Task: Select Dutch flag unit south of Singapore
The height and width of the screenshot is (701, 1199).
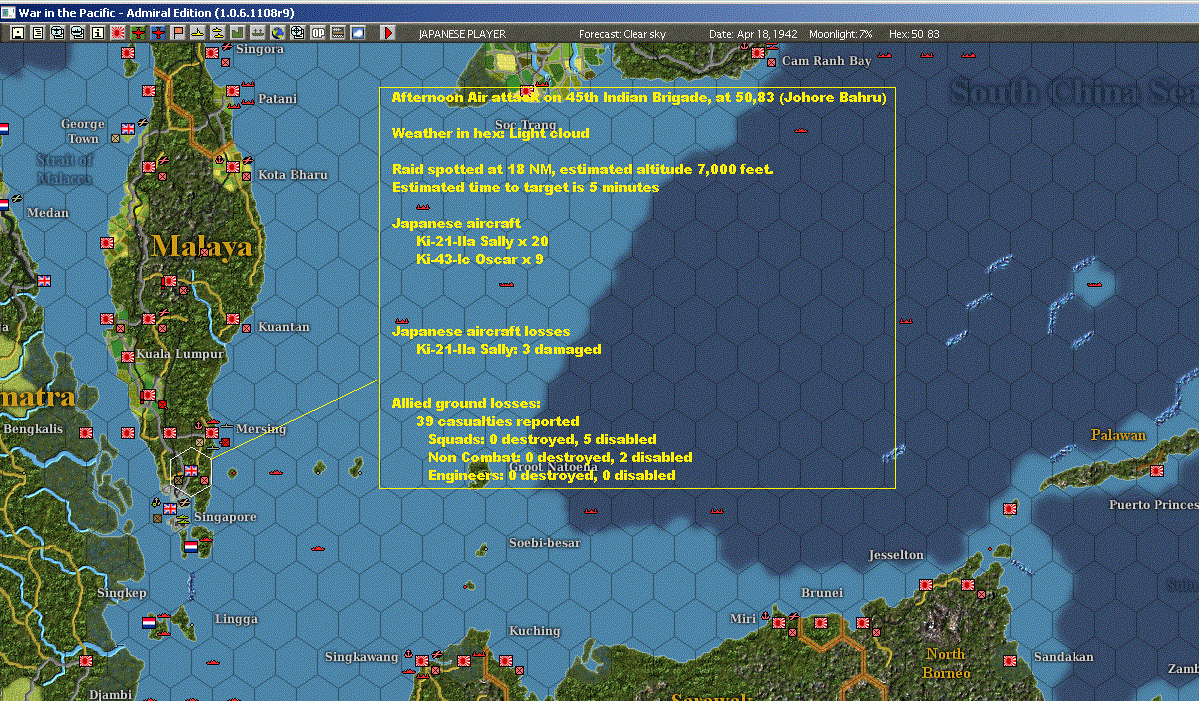Action: pos(190,547)
